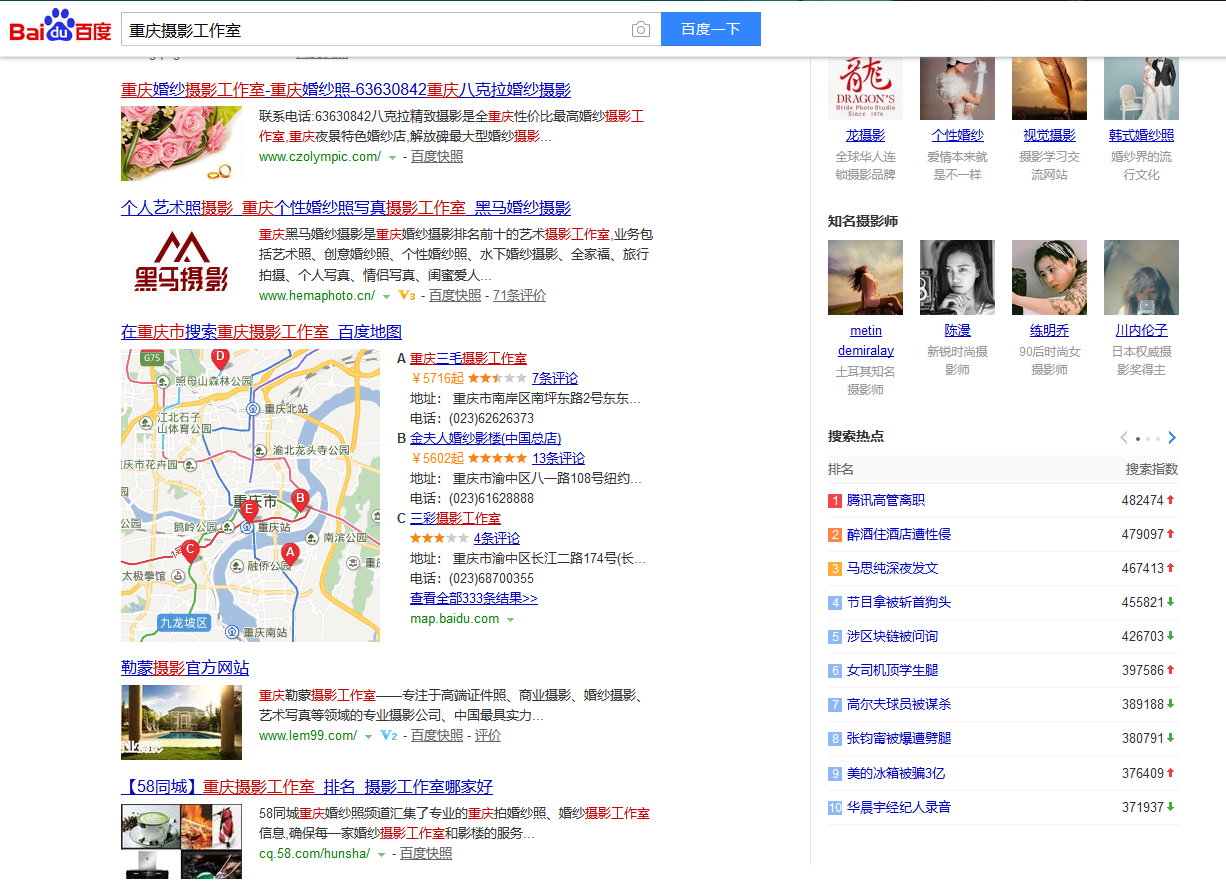
Task: Click the metin demiralay photographer thumbnail
Action: pyautogui.click(x=865, y=277)
